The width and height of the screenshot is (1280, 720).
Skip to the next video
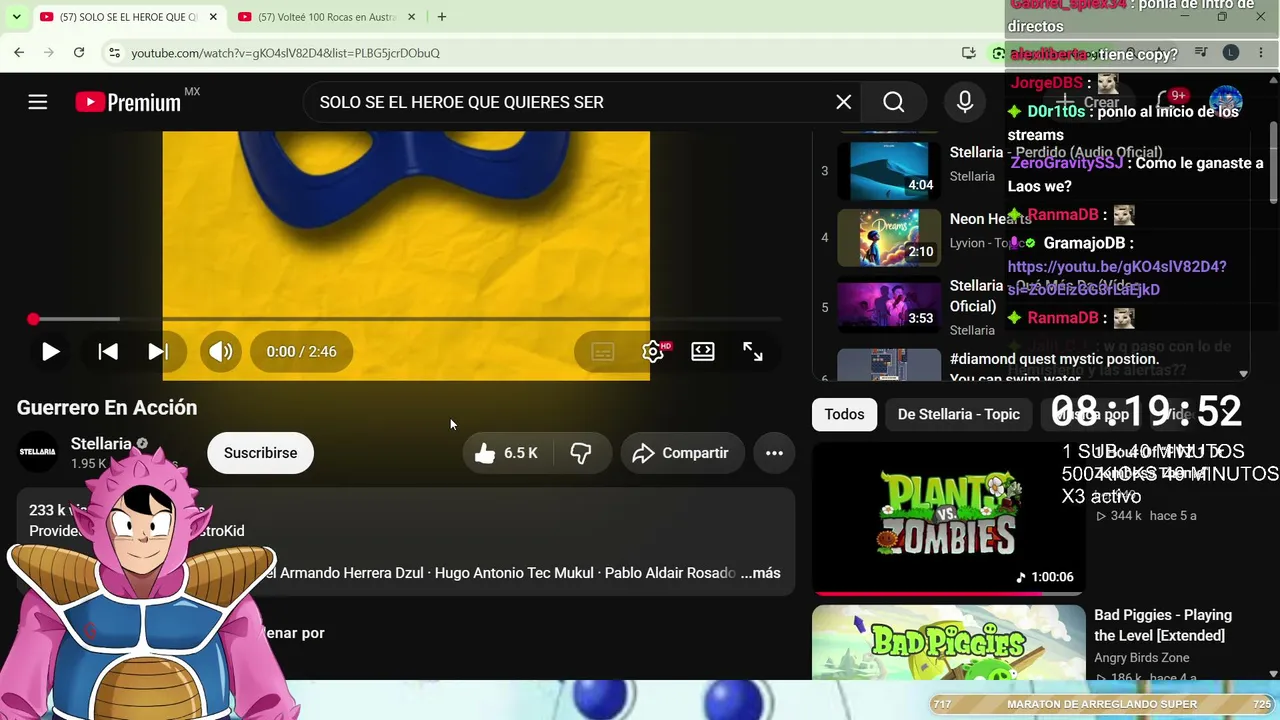coord(158,351)
